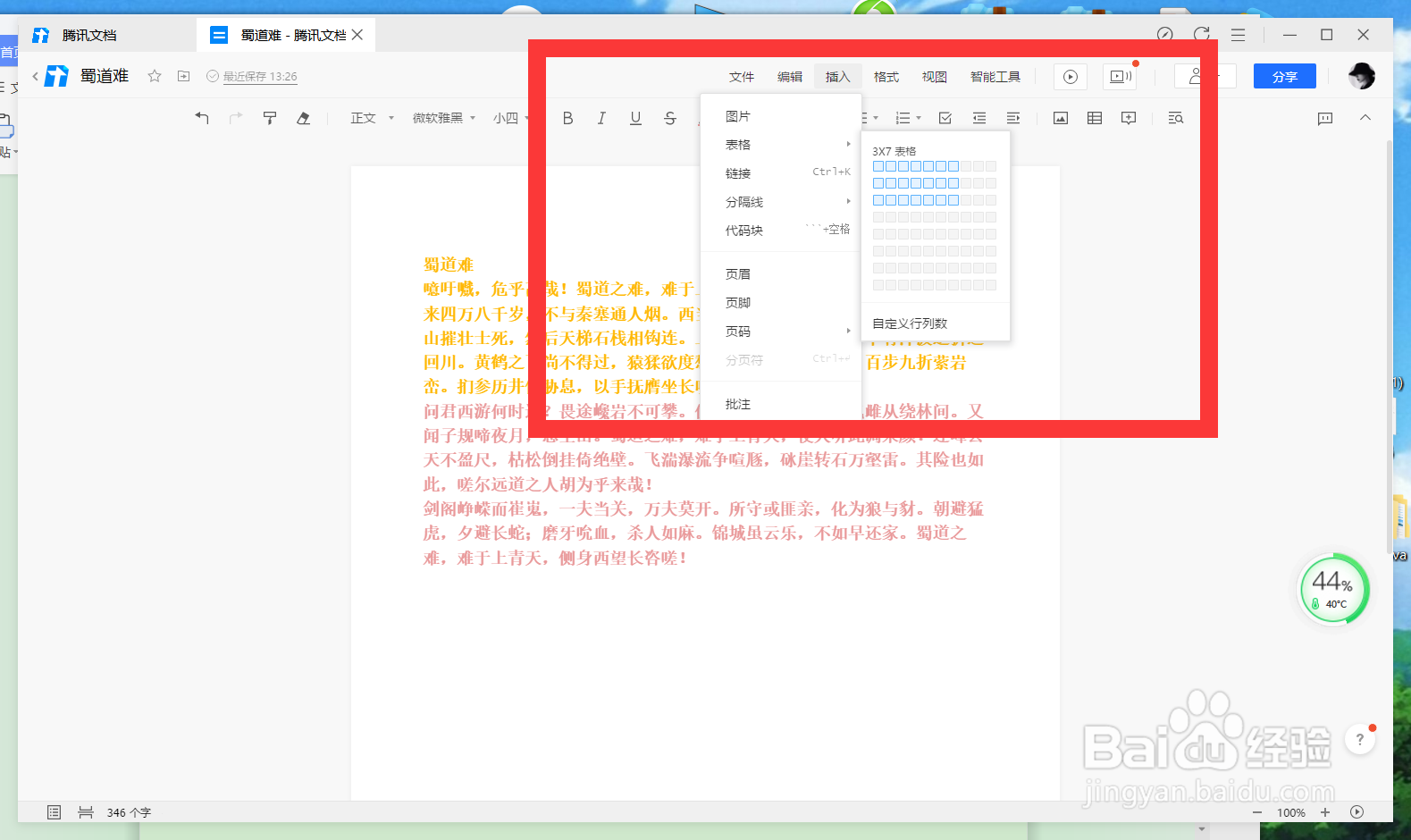Open the 小四 font size dropdown

click(x=511, y=118)
